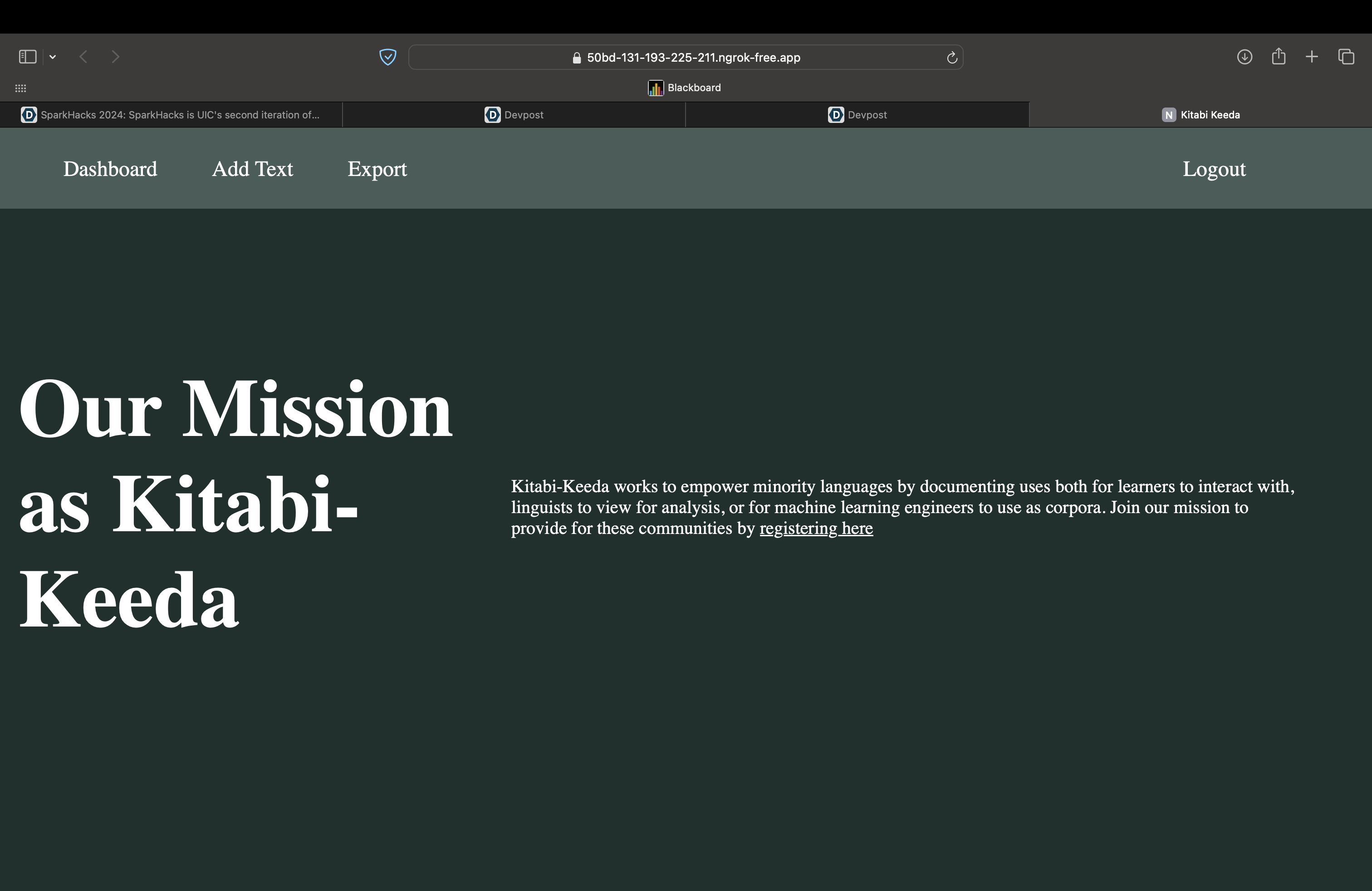The image size is (1372, 891).
Task: Open the privacy report shield icon
Action: (387, 57)
